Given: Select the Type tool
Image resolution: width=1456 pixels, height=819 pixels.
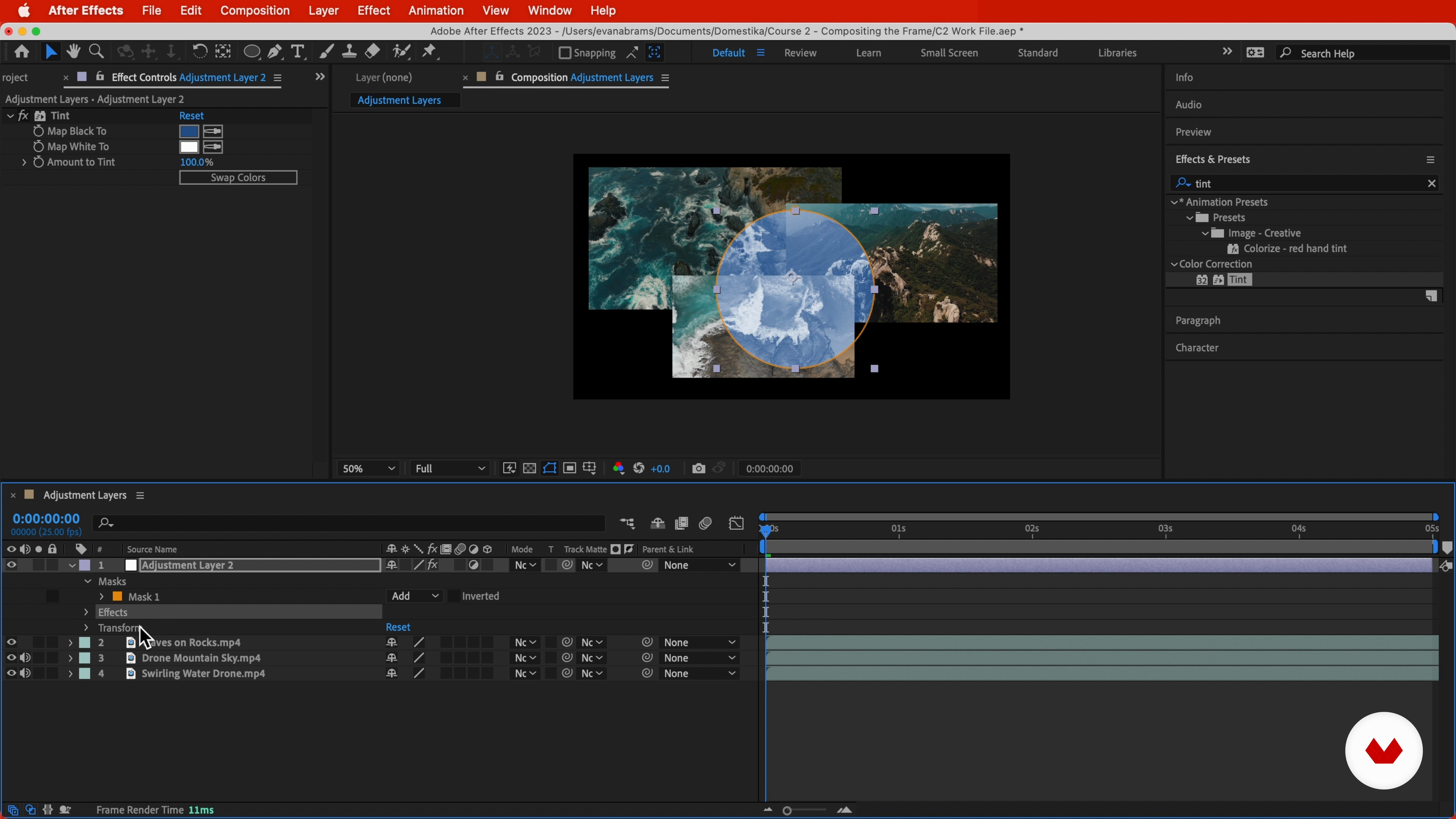Looking at the screenshot, I should (x=298, y=52).
